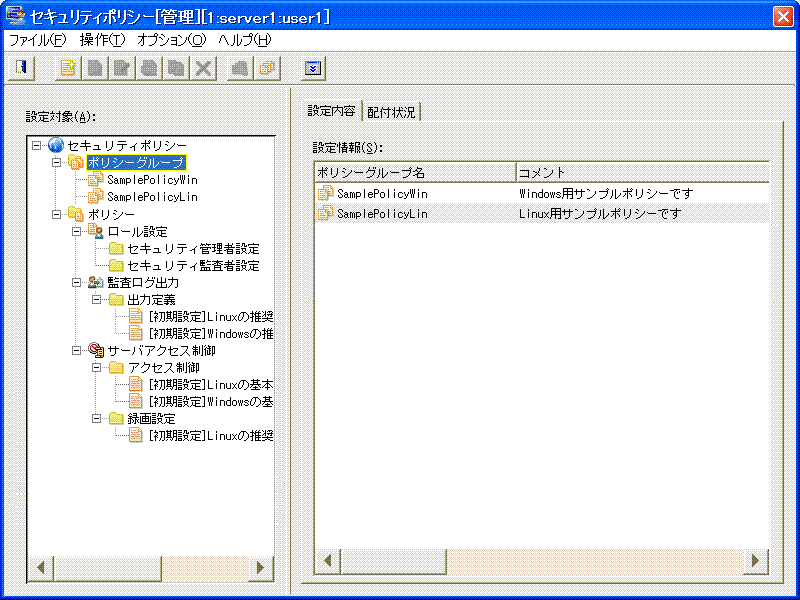Switch to the 設定内容 tab

click(x=332, y=110)
